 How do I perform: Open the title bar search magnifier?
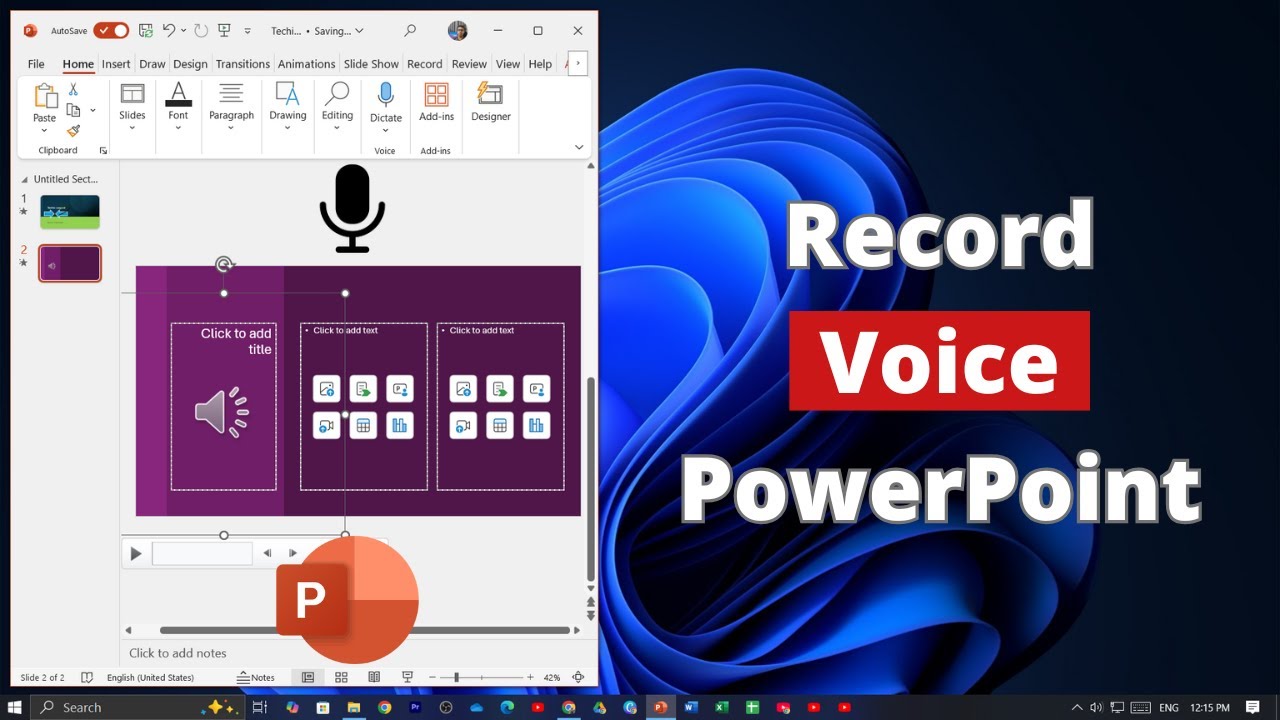pyautogui.click(x=410, y=31)
